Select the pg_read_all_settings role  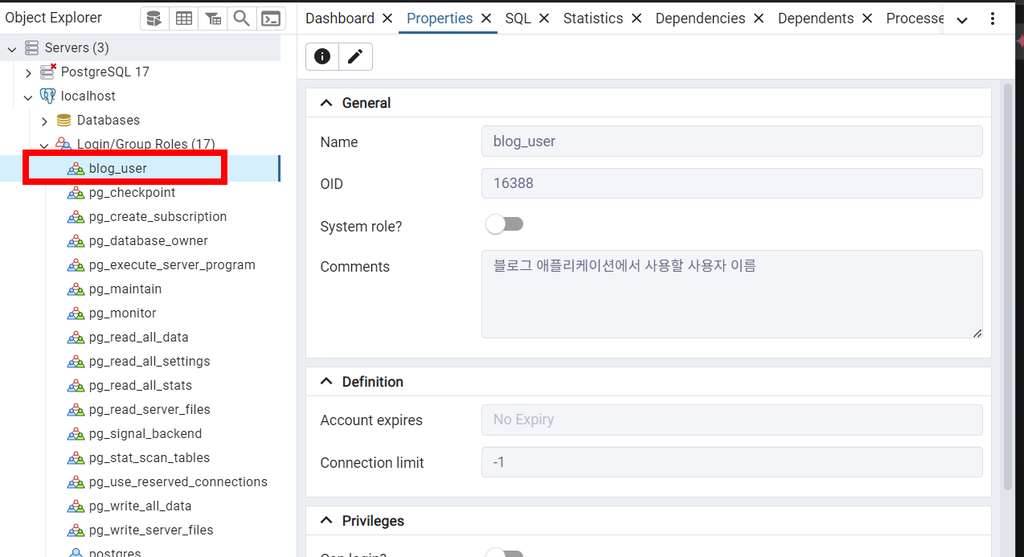[150, 362]
